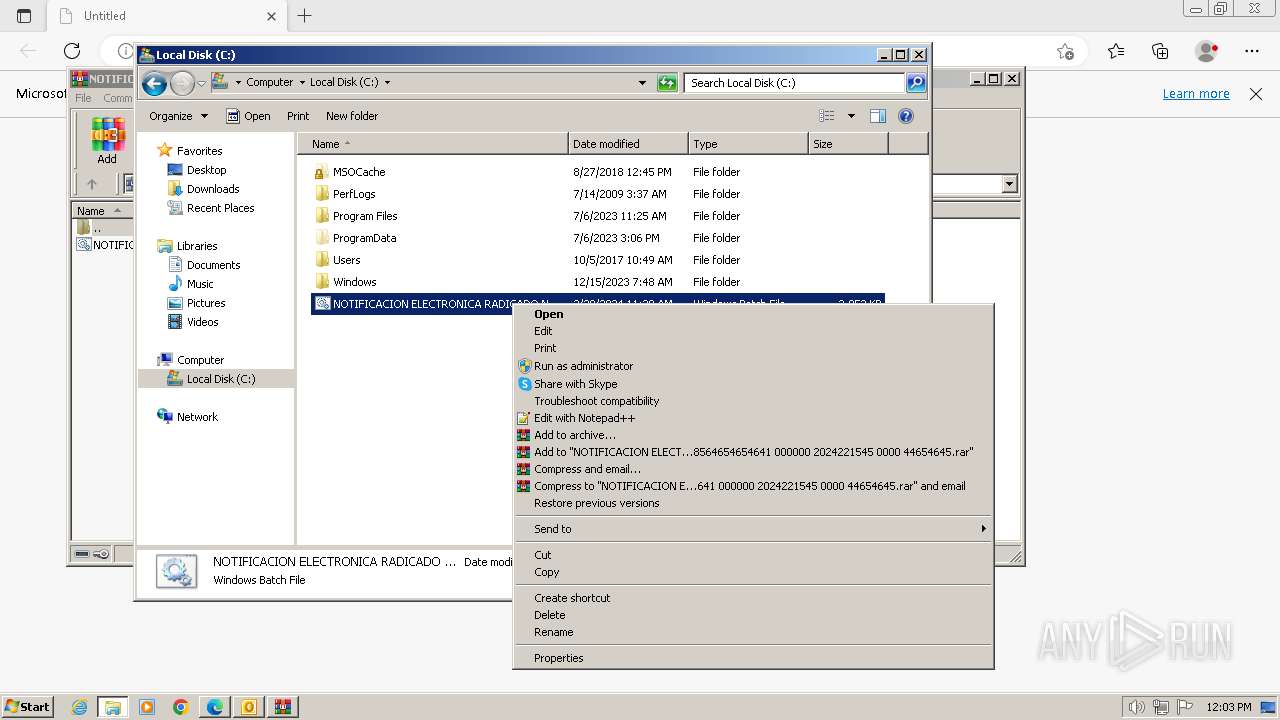Choose Troubleshoot compatibility
The height and width of the screenshot is (720, 1280).
coord(753,401)
